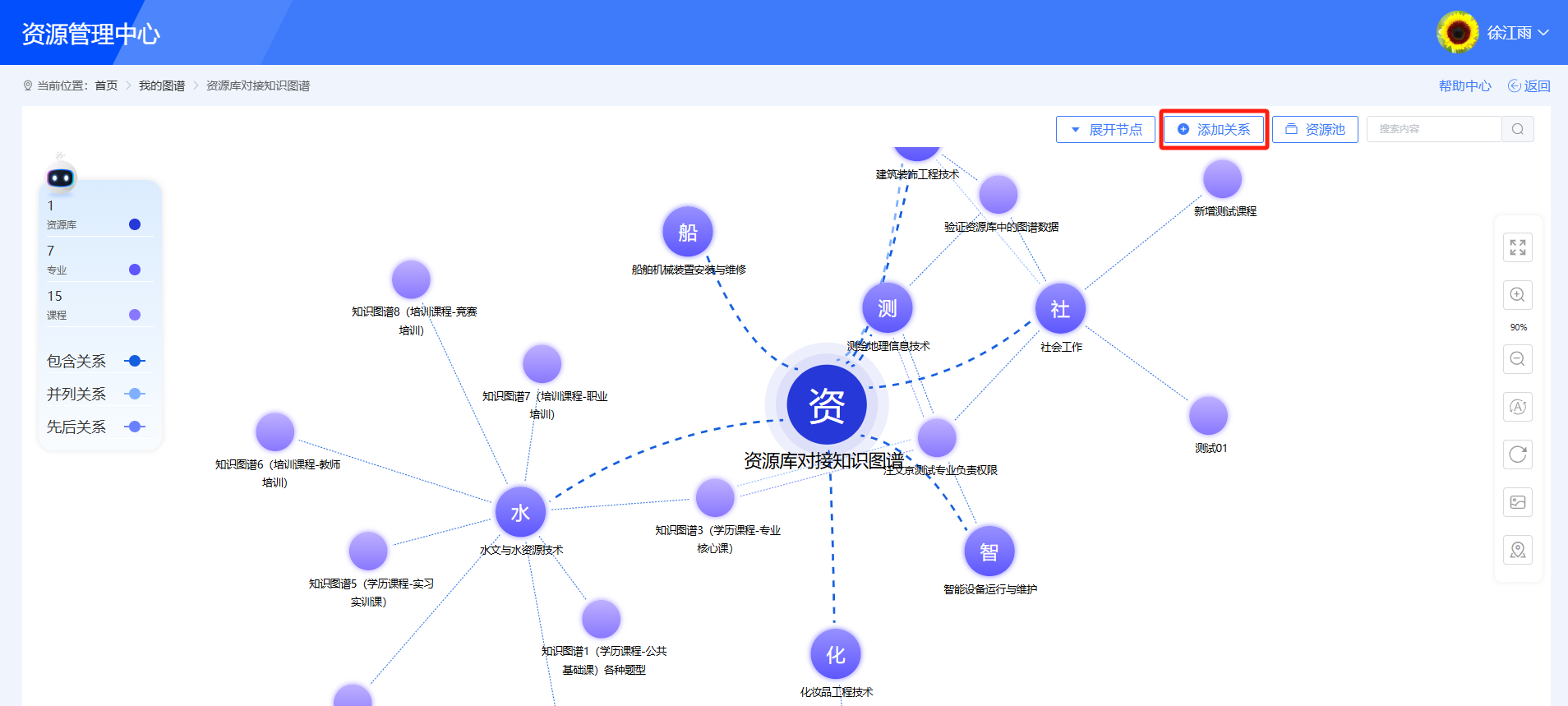Go to 首页 in the breadcrumb
Viewport: 1568px width, 706px height.
[x=106, y=85]
